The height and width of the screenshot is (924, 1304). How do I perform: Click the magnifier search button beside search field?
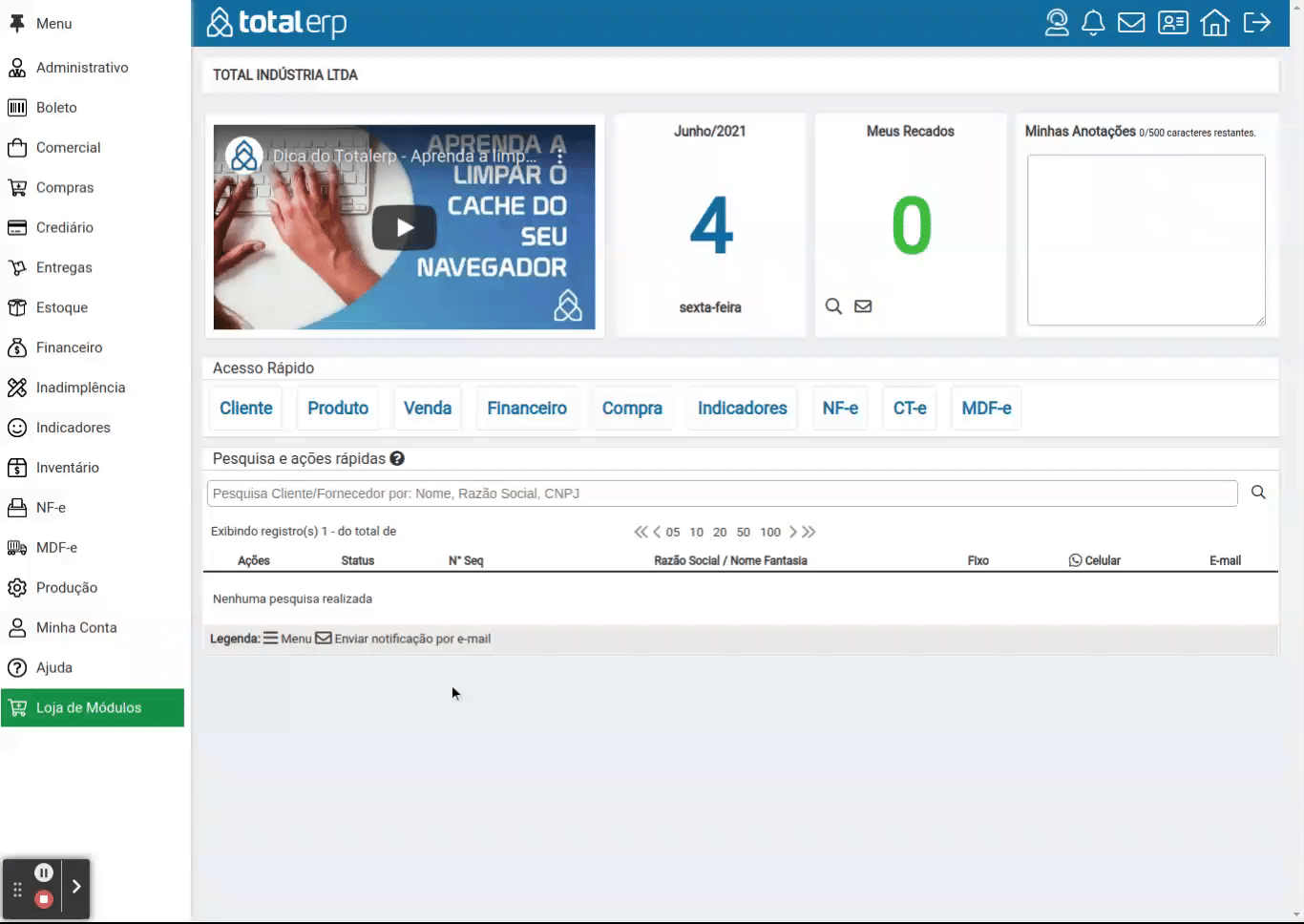coord(1258,493)
